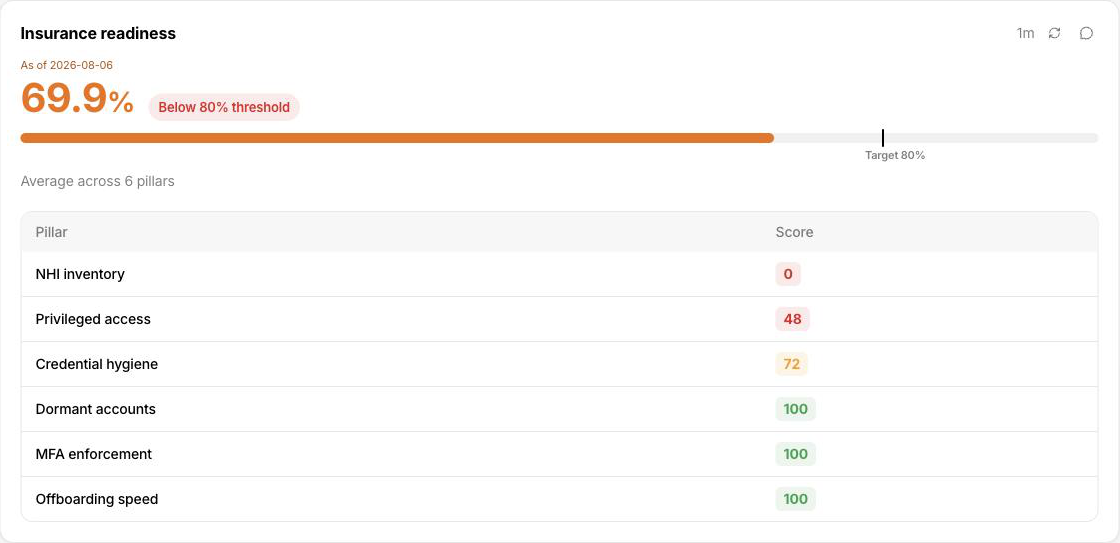Image resolution: width=1120 pixels, height=543 pixels.
Task: Select the Offboarding speed row
Action: point(559,499)
